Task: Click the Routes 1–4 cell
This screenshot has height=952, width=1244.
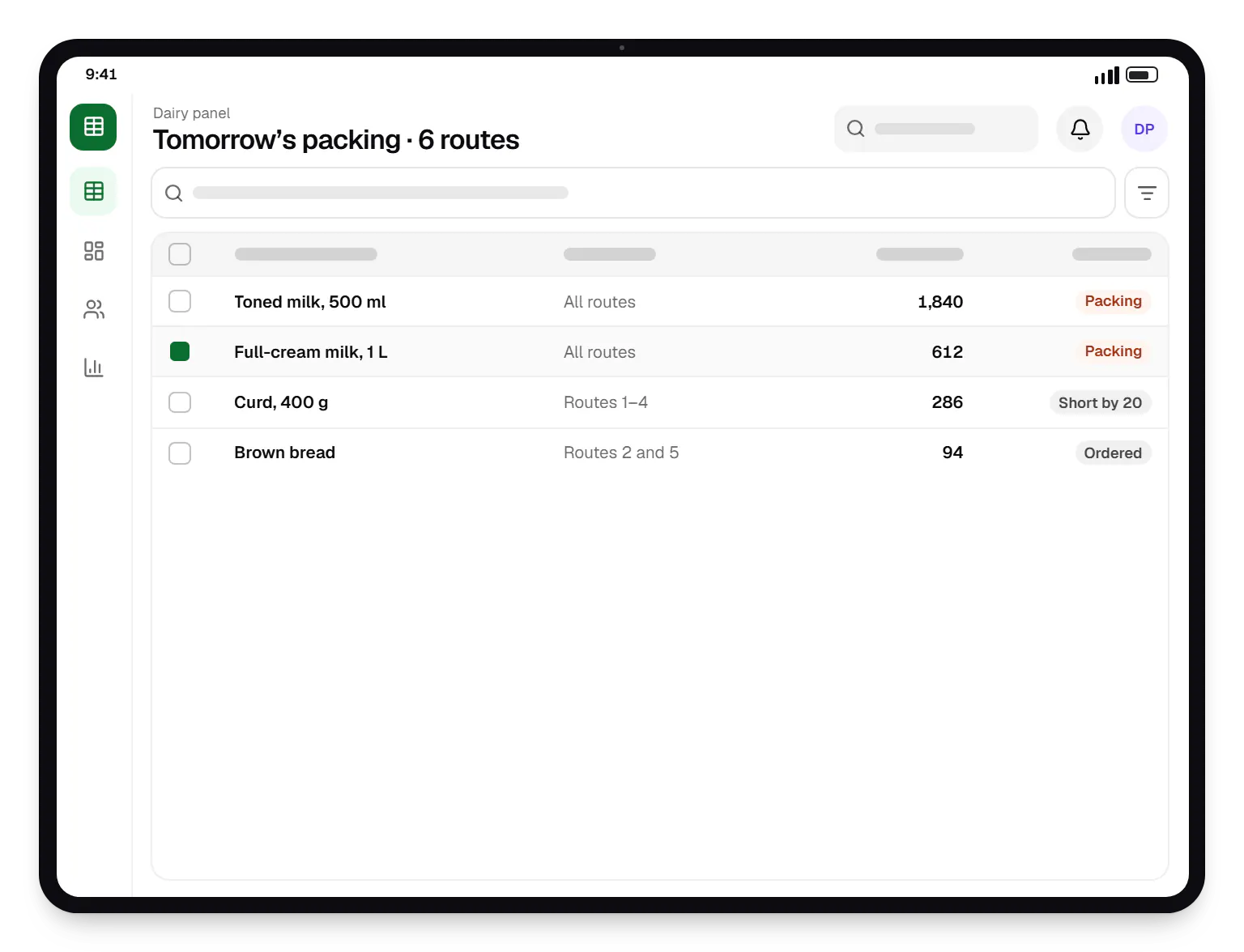Action: (606, 402)
